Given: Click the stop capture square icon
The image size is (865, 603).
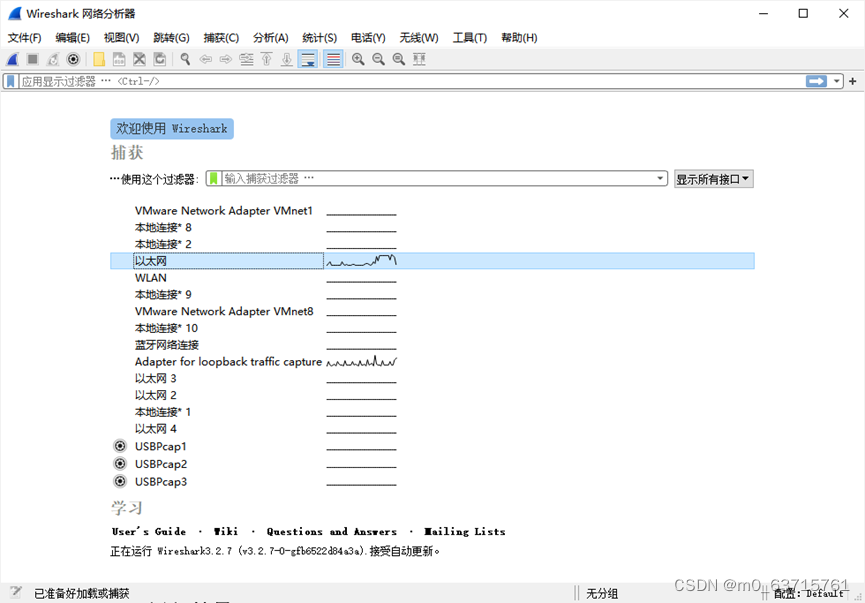Looking at the screenshot, I should point(33,59).
